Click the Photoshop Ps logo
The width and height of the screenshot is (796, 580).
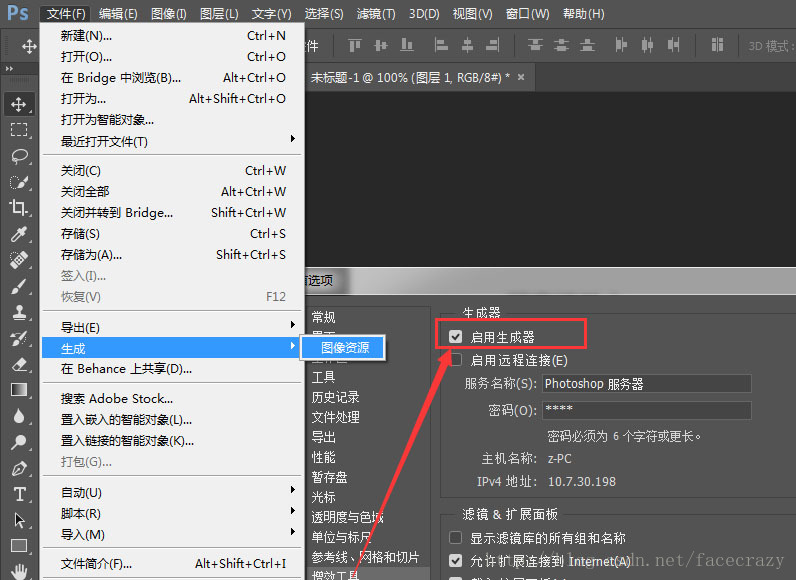click(x=18, y=13)
